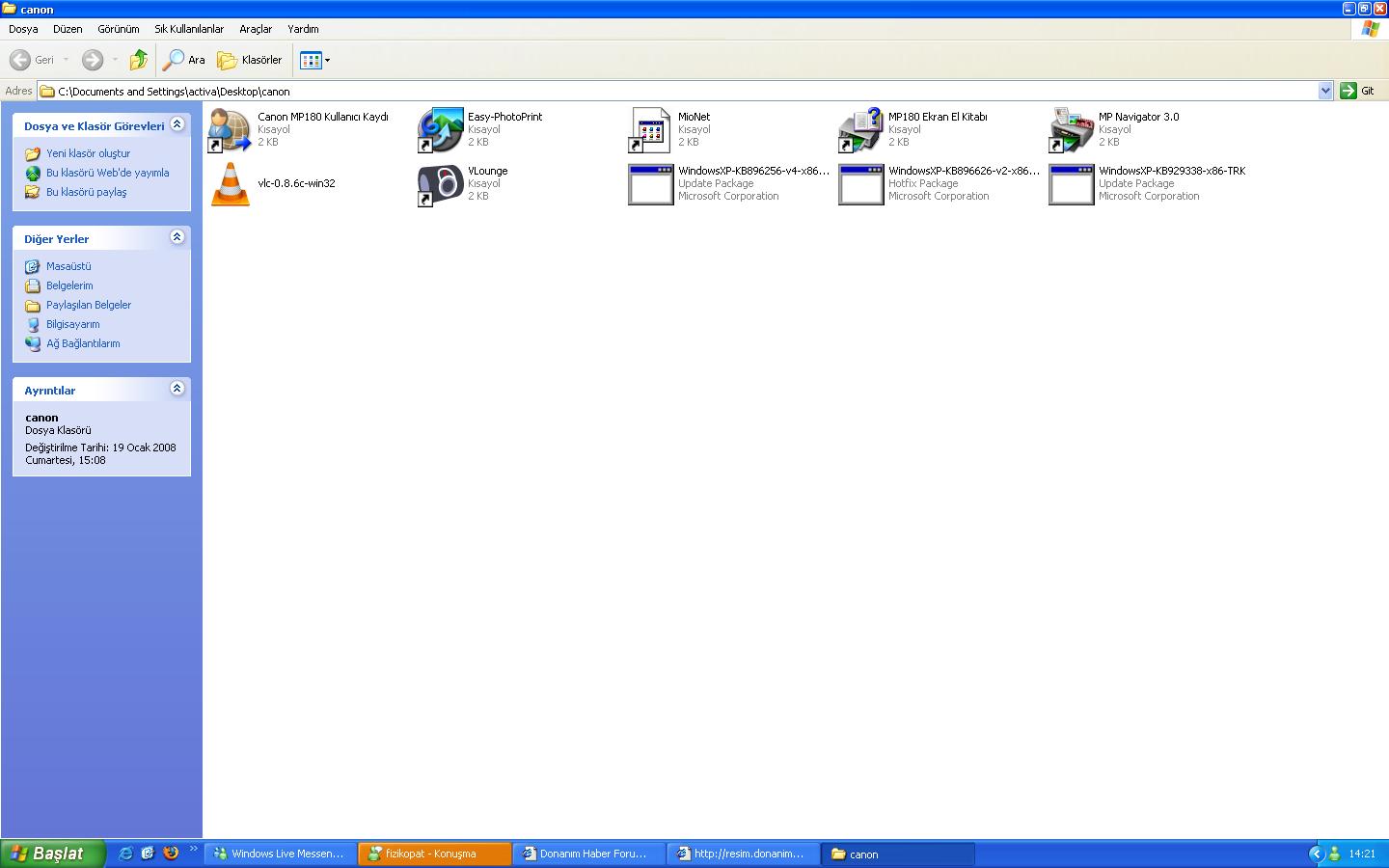Click the second quick launch icon
1389x868 pixels.
148,854
